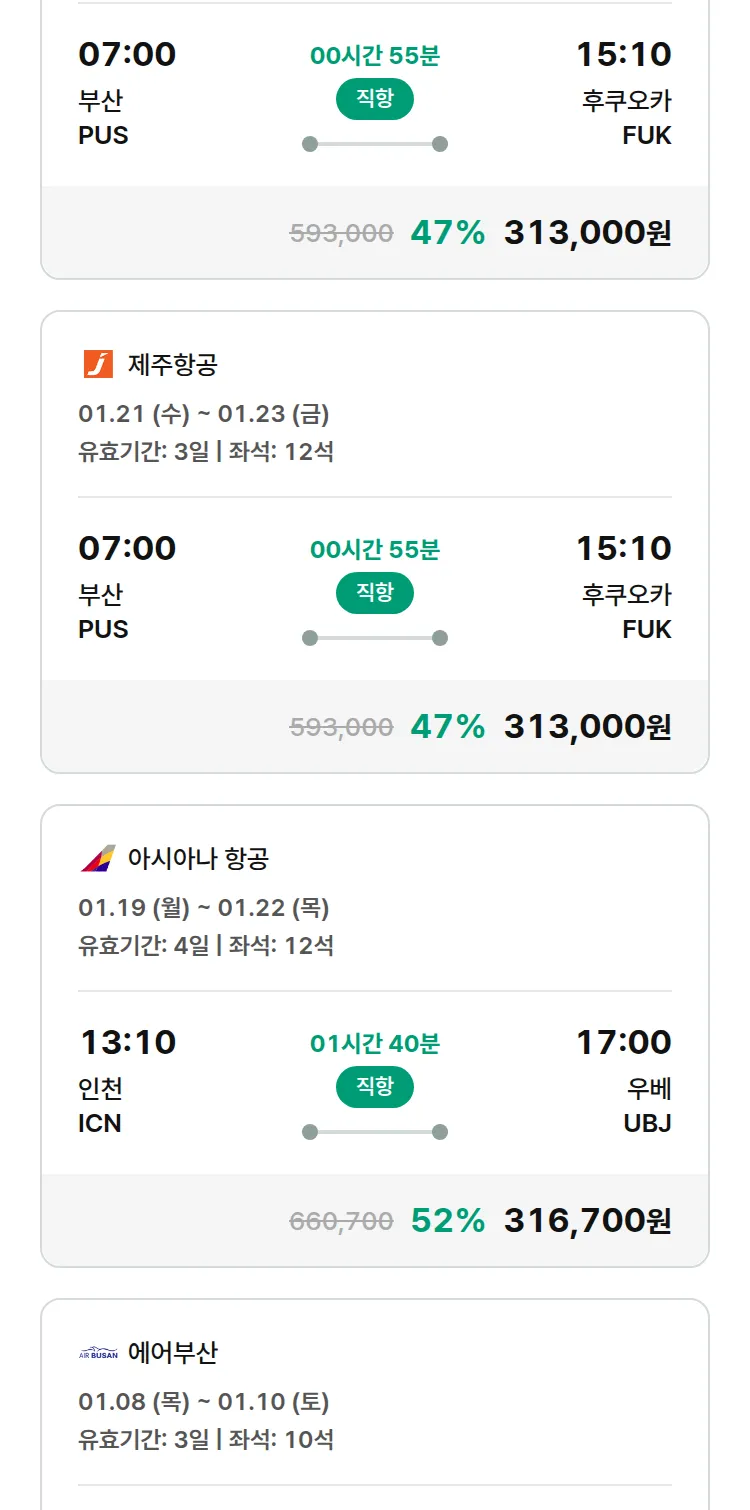The height and width of the screenshot is (1510, 750).
Task: Click the route line under 01시간 40분
Action: click(x=374, y=1132)
